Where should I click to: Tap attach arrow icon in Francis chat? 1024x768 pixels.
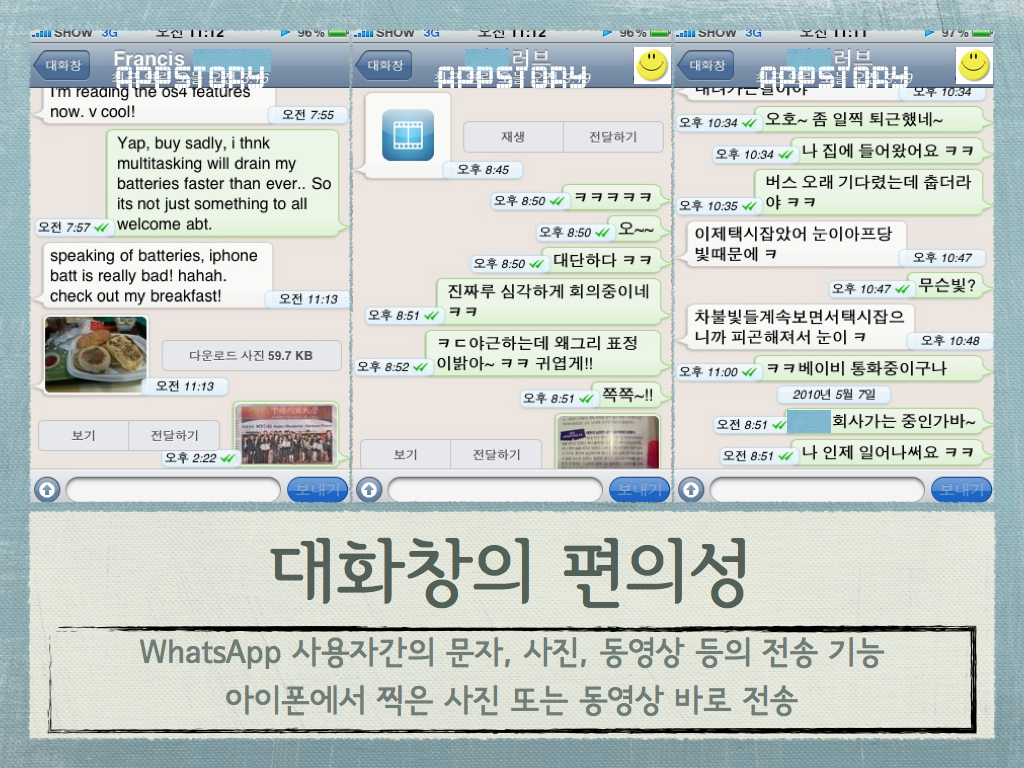[47, 489]
